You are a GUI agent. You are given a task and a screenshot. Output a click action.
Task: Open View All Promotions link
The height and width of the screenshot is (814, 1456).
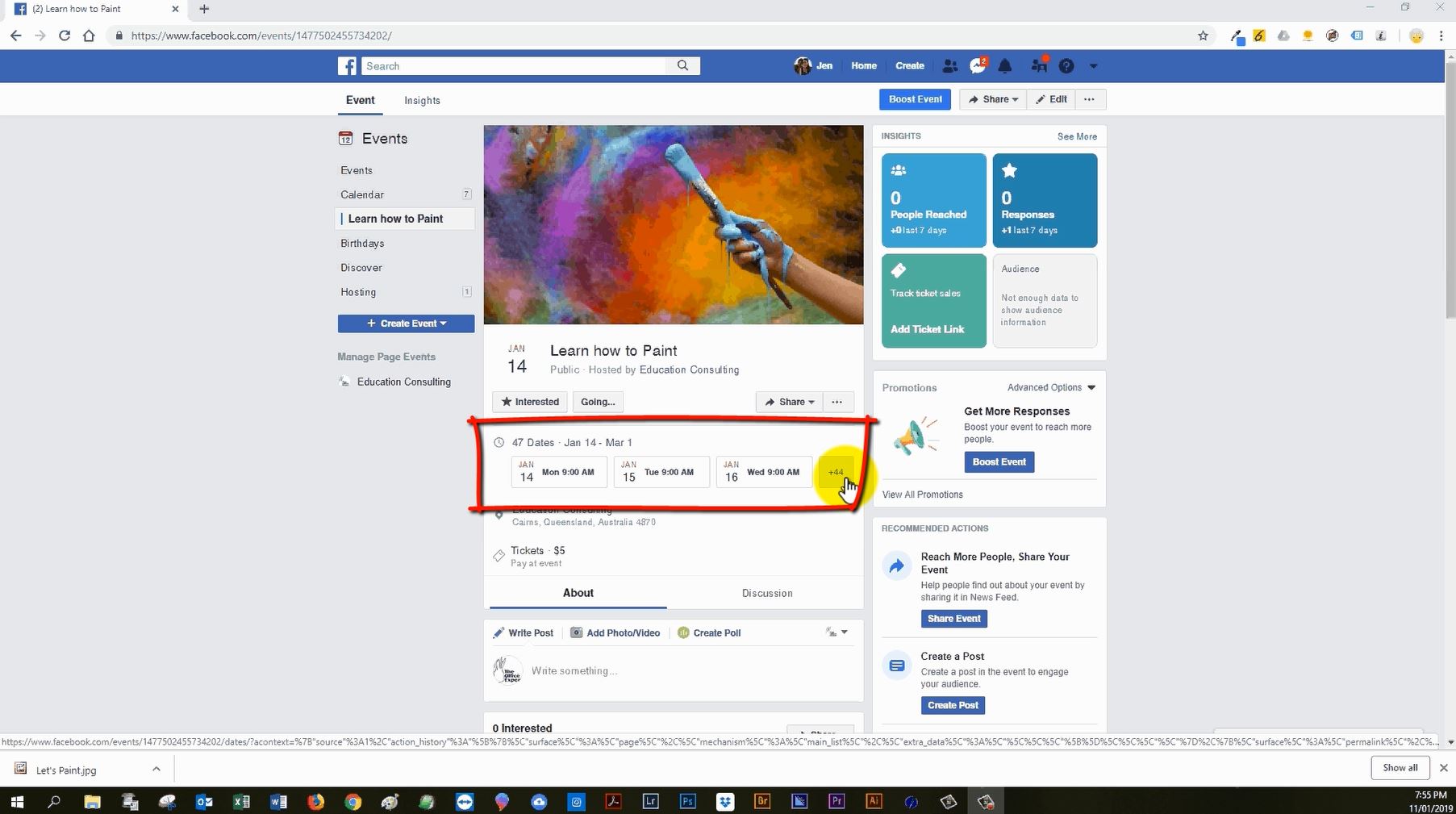tap(922, 495)
